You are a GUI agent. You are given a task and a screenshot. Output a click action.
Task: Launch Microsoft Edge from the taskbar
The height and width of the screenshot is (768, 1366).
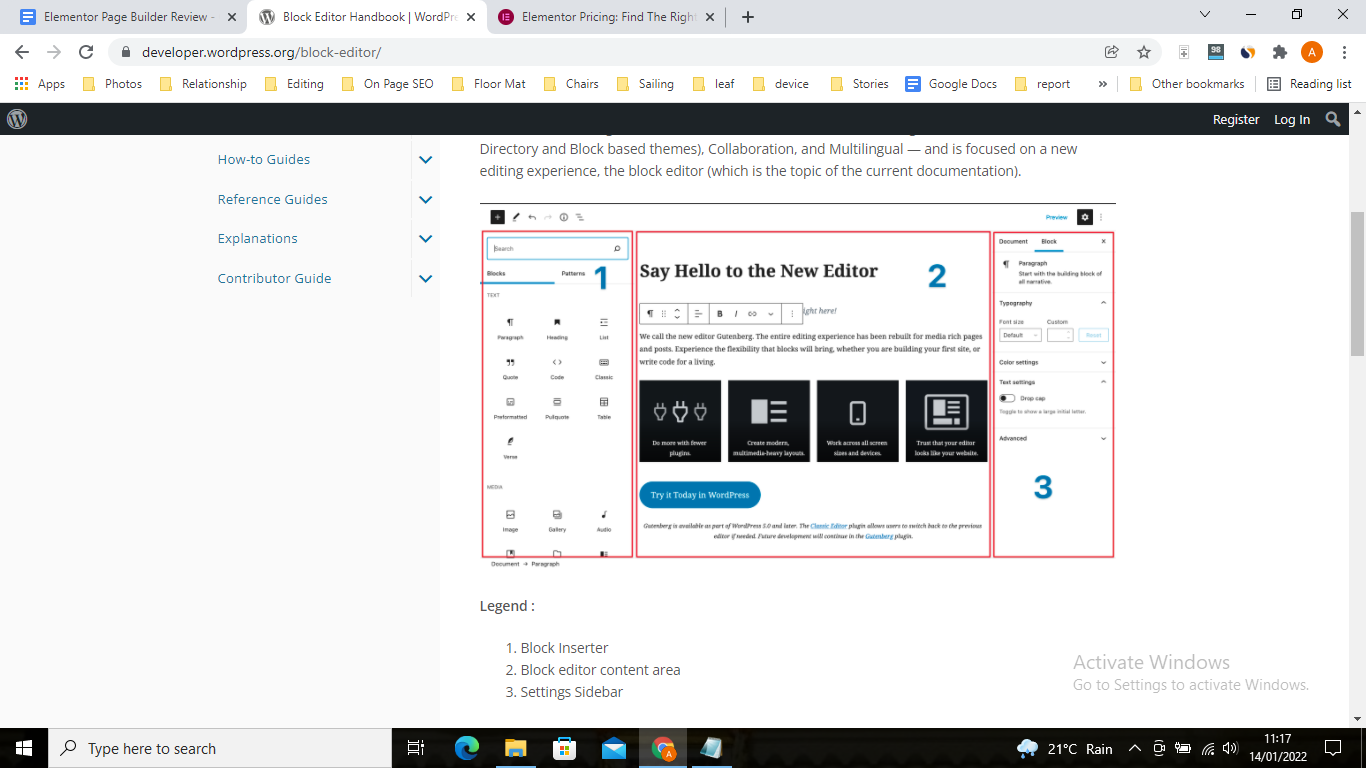[467, 748]
